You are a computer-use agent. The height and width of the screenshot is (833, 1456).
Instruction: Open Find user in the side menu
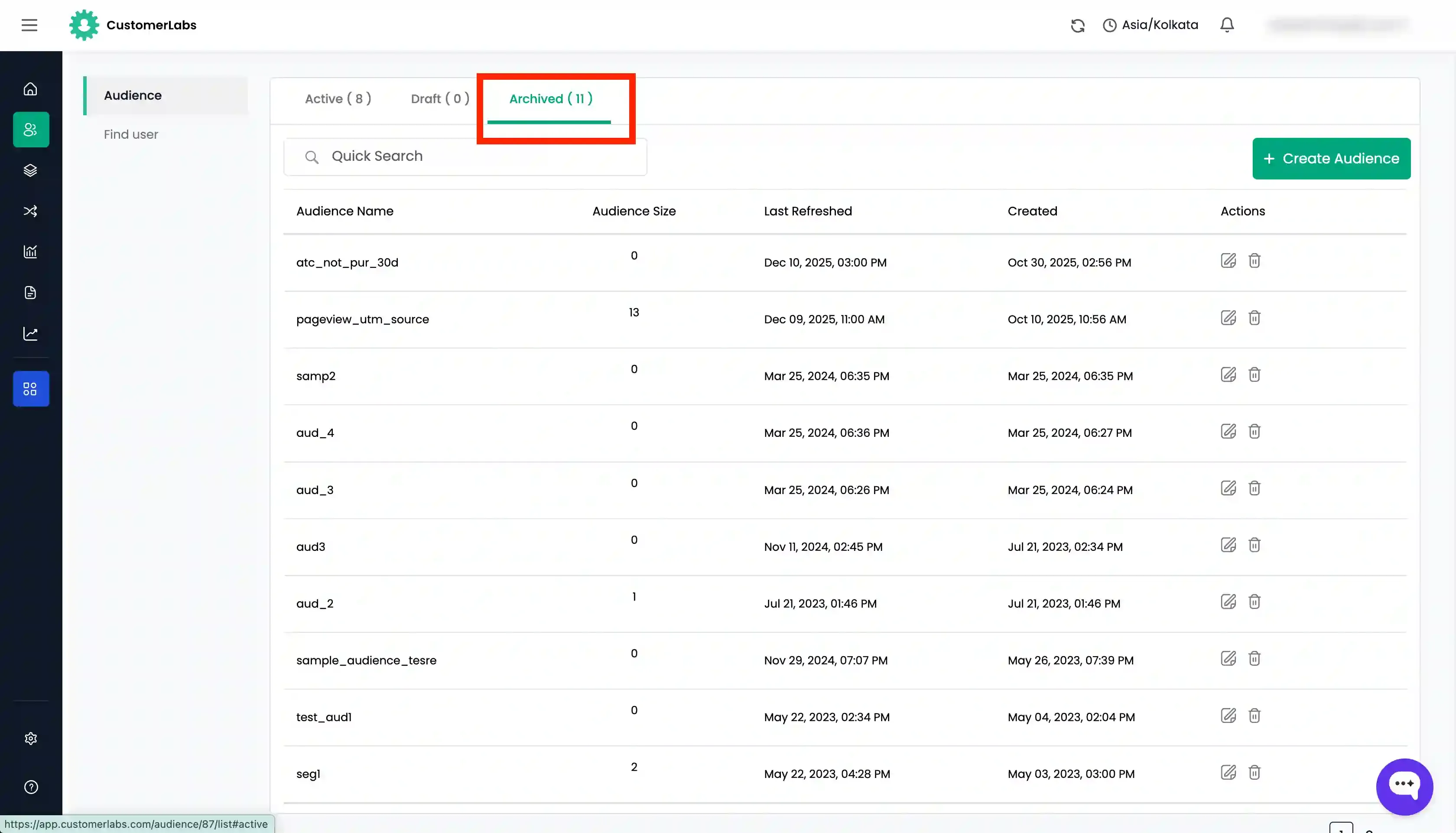(x=131, y=134)
